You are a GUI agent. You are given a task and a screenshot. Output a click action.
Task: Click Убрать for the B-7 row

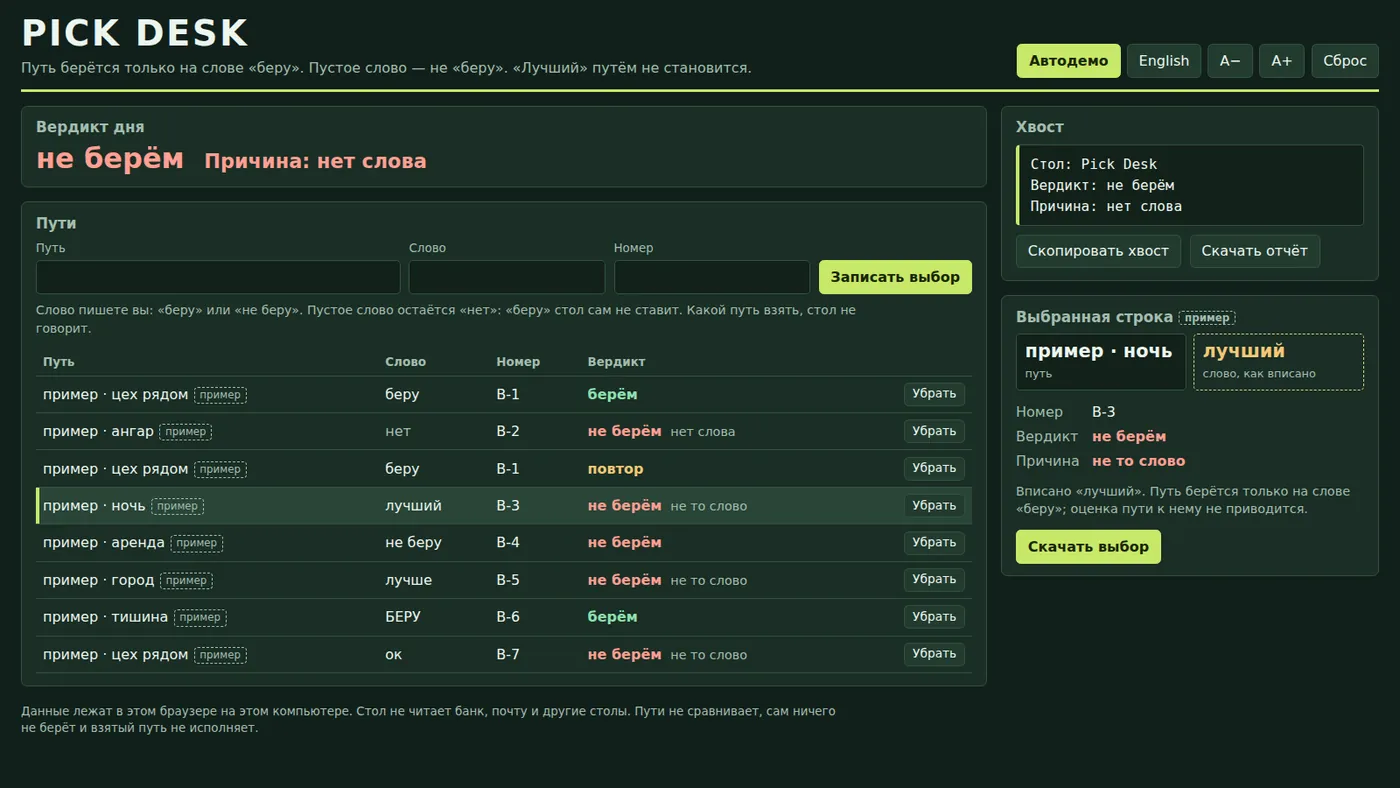click(934, 654)
